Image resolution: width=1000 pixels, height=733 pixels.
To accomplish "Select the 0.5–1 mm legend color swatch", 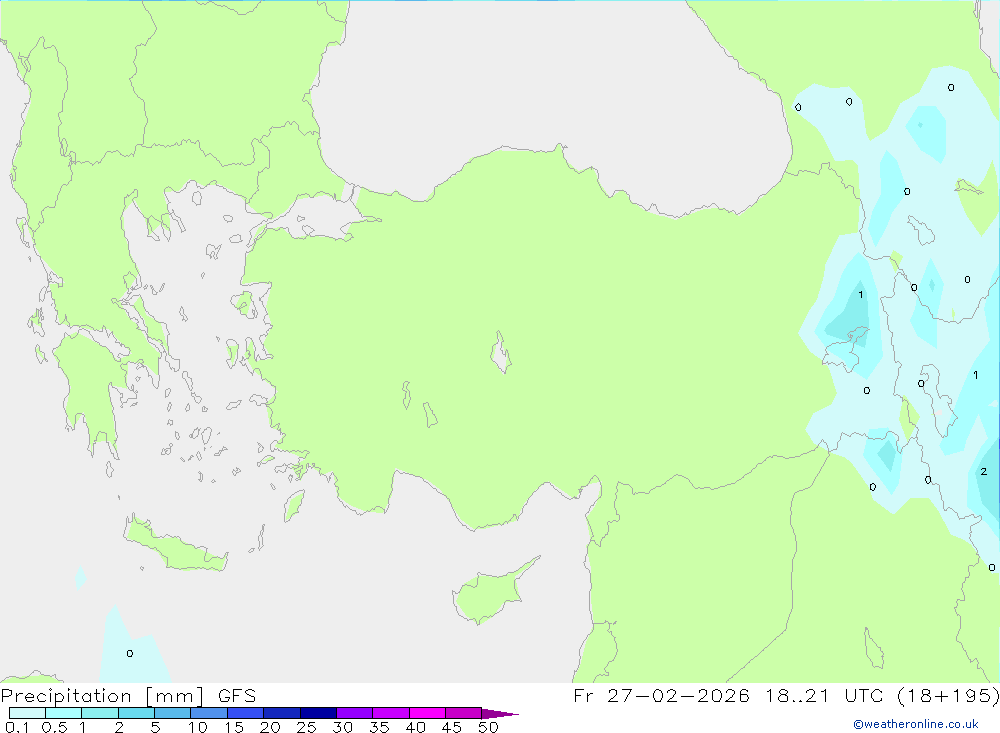I will [64, 713].
